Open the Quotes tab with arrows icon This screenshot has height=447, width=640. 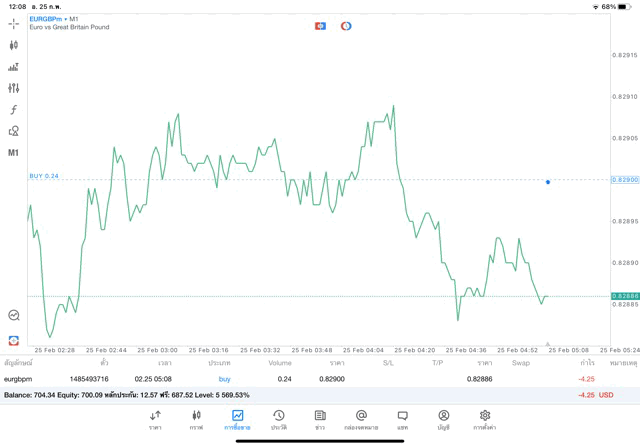(x=155, y=419)
